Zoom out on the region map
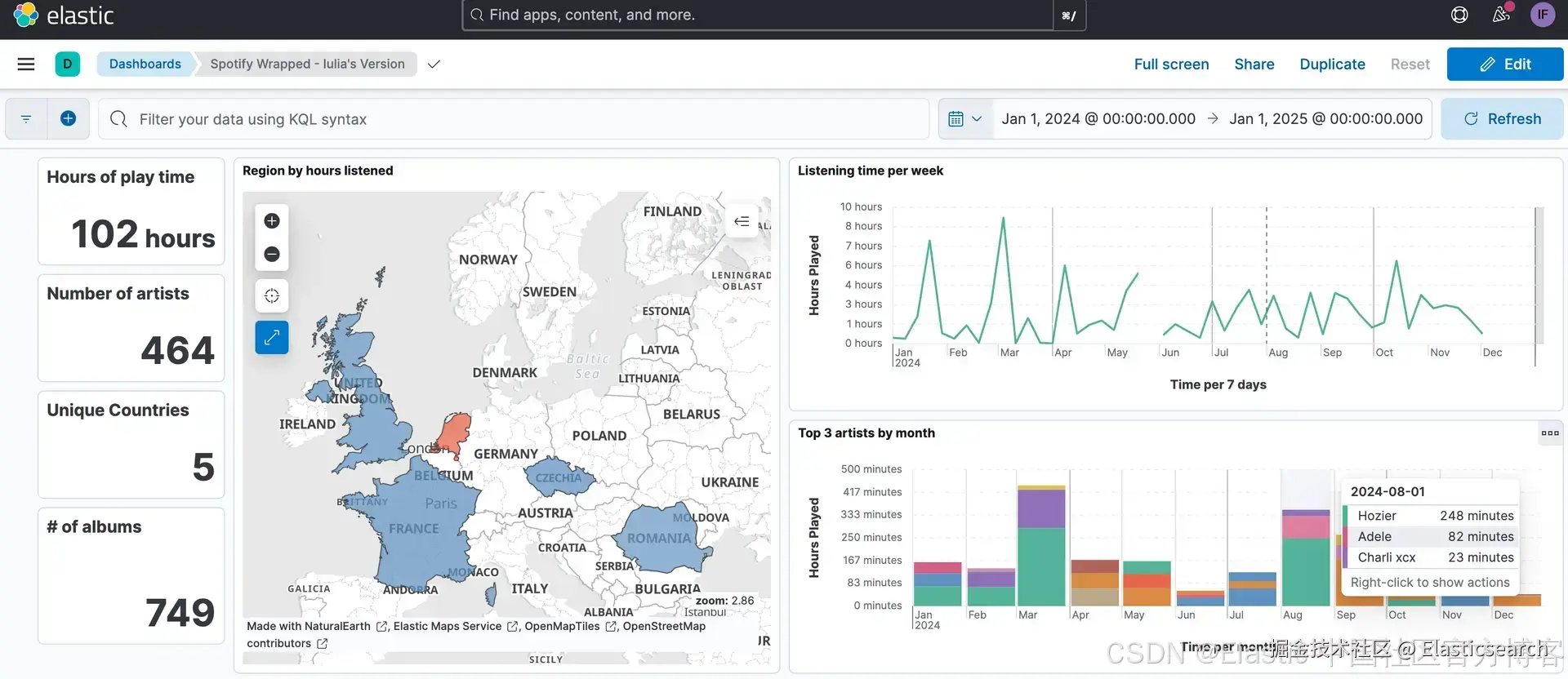The width and height of the screenshot is (1568, 679). (272, 255)
